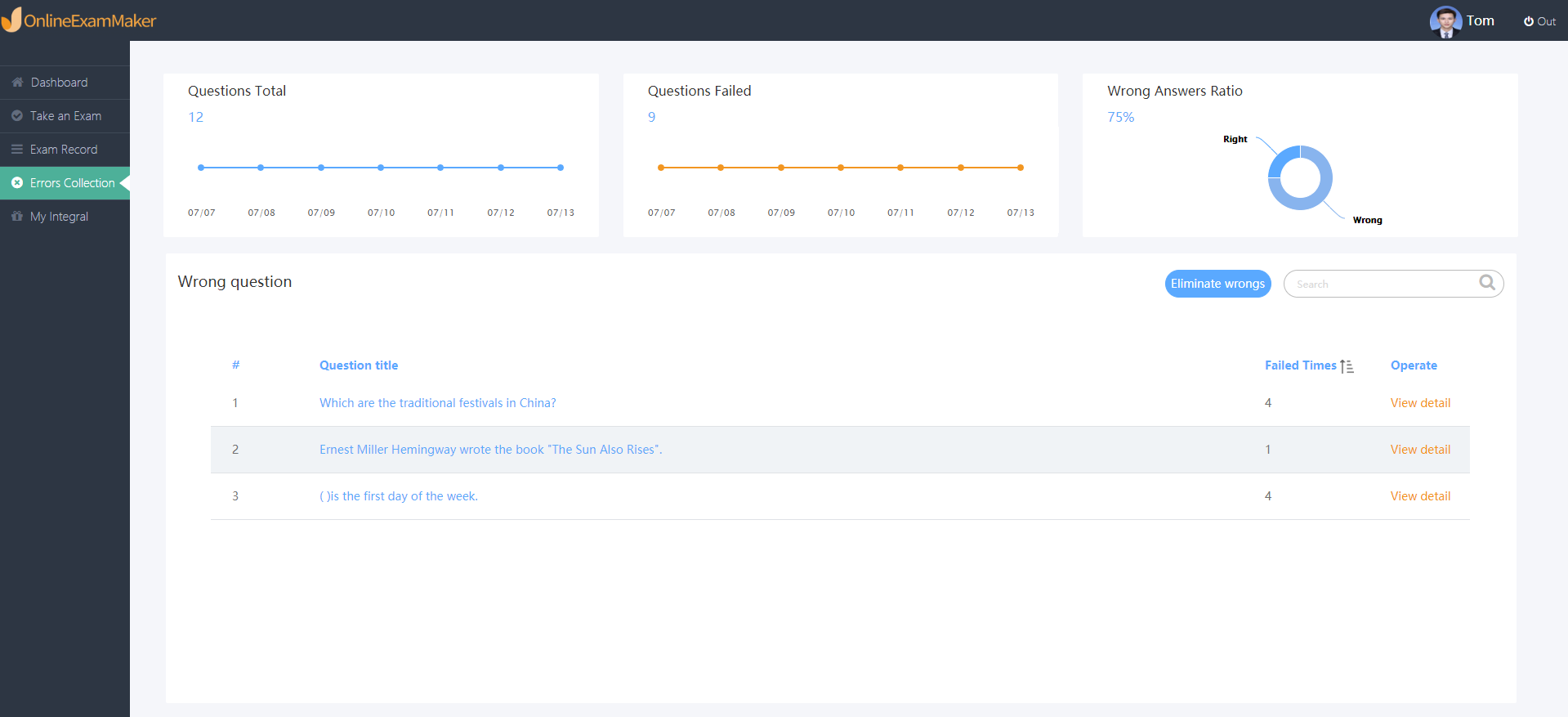Open Tom's profile avatar
The image size is (1568, 717).
point(1445,21)
